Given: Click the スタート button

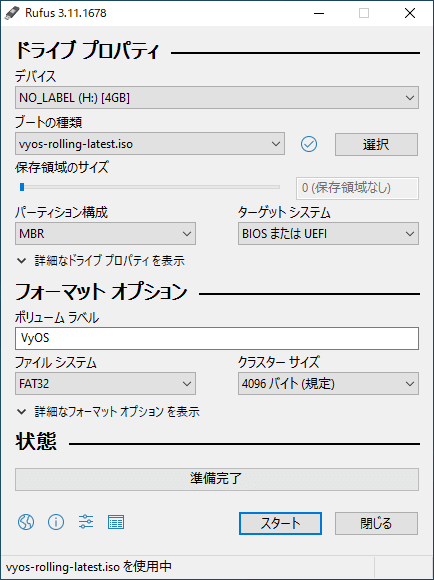Looking at the screenshot, I should tap(280, 523).
